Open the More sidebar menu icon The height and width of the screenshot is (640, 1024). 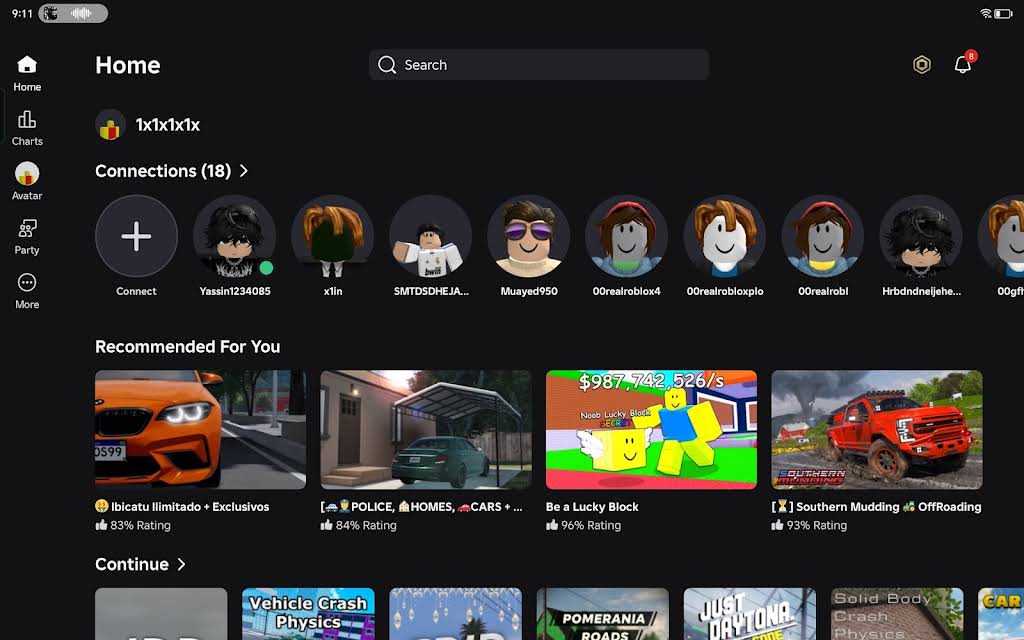tap(27, 282)
